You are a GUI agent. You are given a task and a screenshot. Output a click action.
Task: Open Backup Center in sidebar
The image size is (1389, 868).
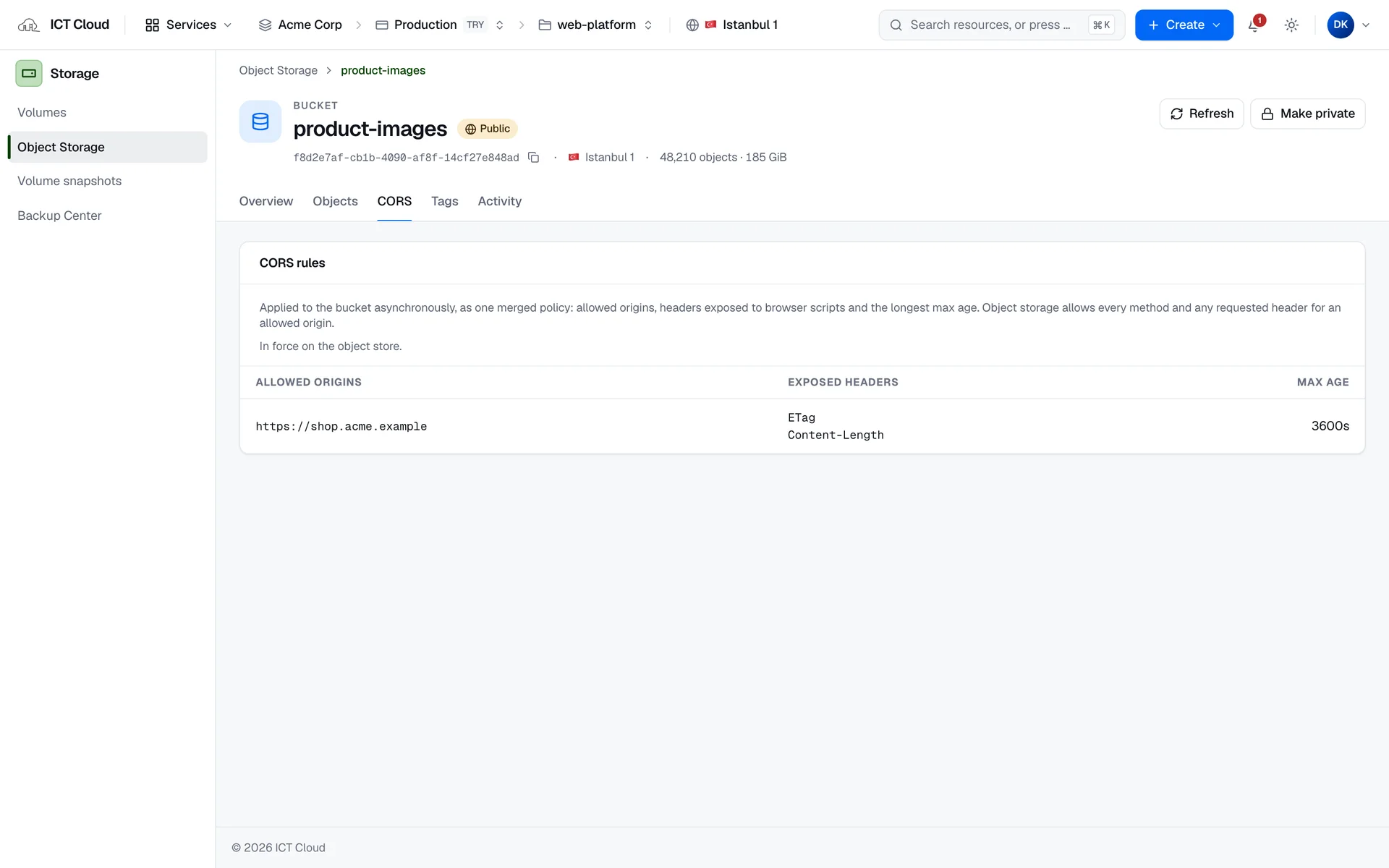click(x=107, y=216)
